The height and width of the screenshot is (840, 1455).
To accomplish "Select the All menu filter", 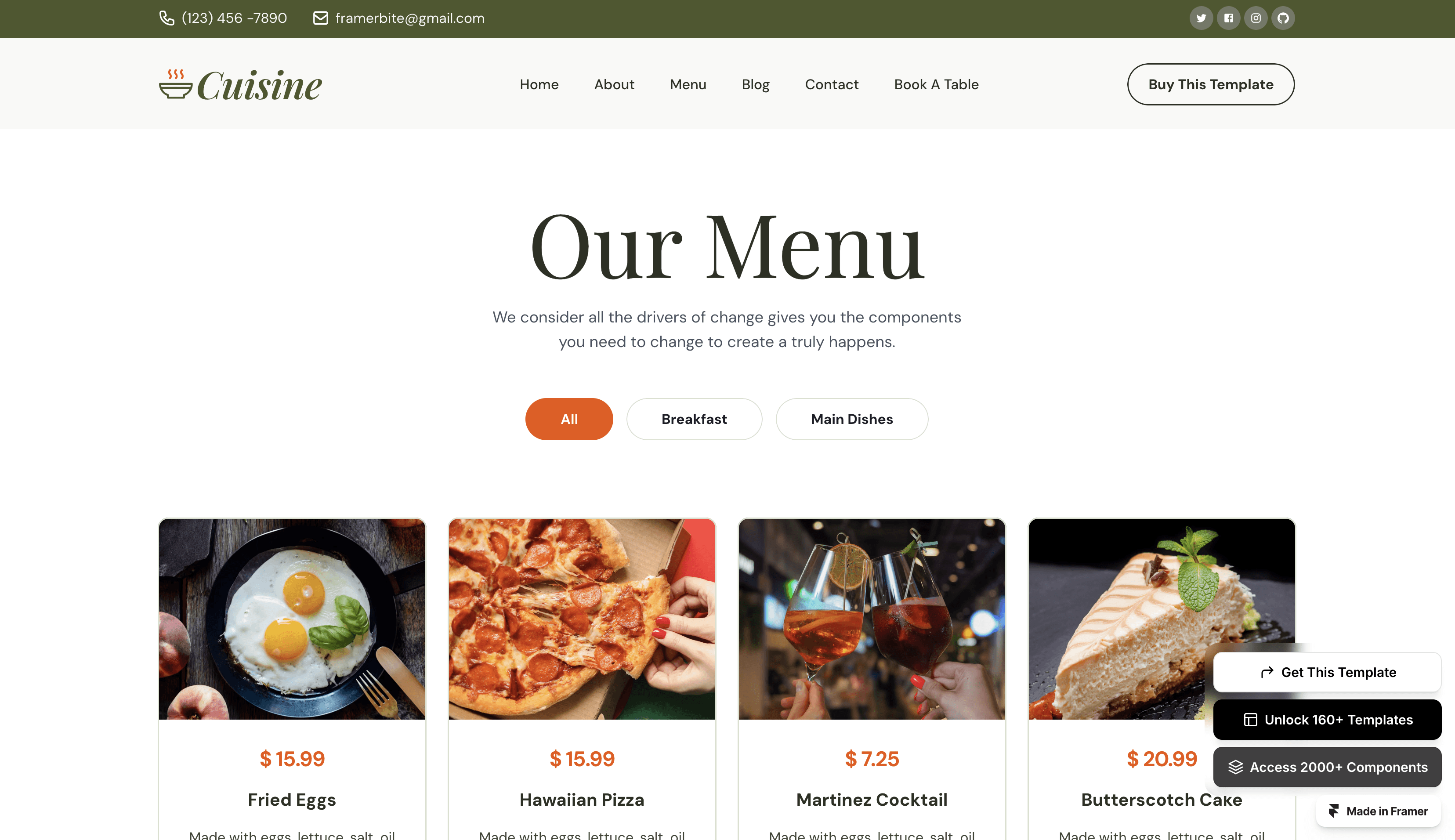I will [569, 419].
